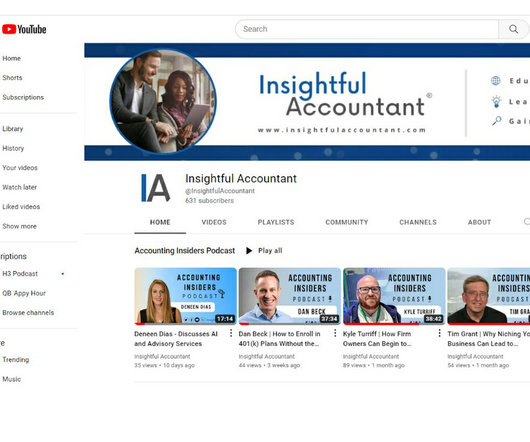Go to the COMMUNITY tab
The width and height of the screenshot is (530, 442).
tap(347, 222)
